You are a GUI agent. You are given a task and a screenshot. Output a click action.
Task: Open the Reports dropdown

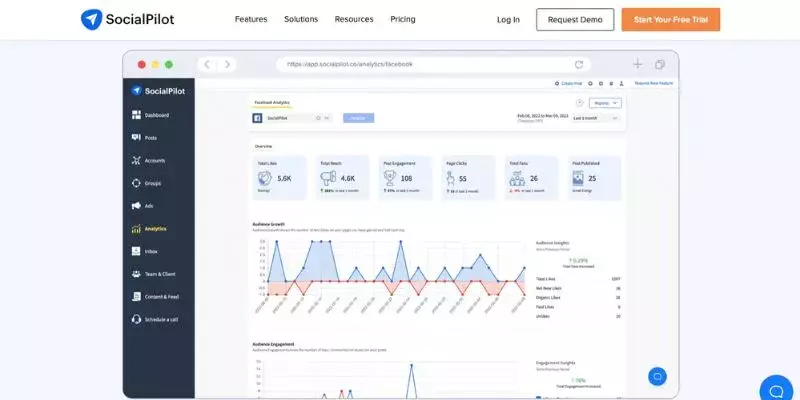605,103
